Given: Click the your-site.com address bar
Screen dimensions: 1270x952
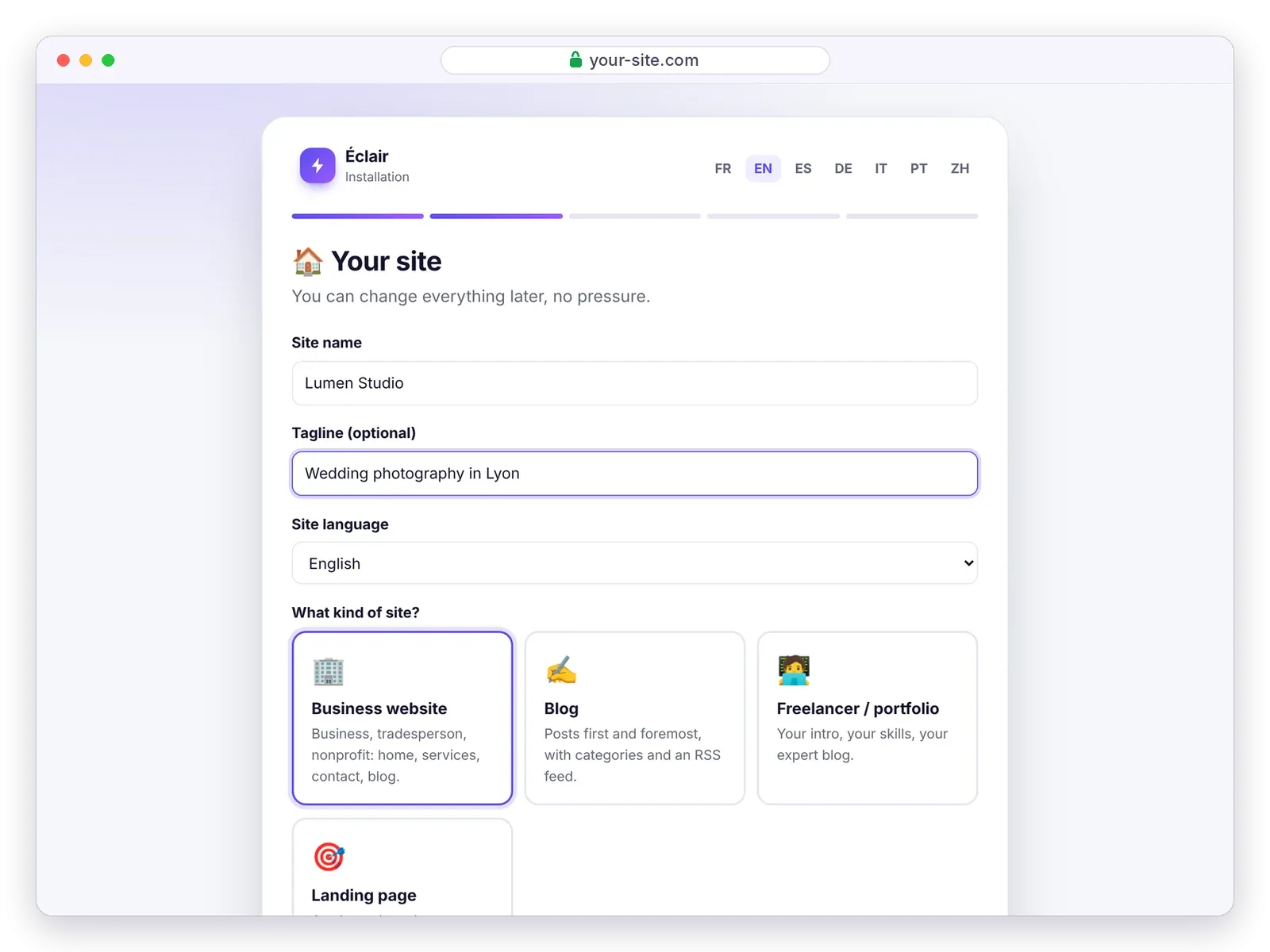Looking at the screenshot, I should tap(635, 60).
